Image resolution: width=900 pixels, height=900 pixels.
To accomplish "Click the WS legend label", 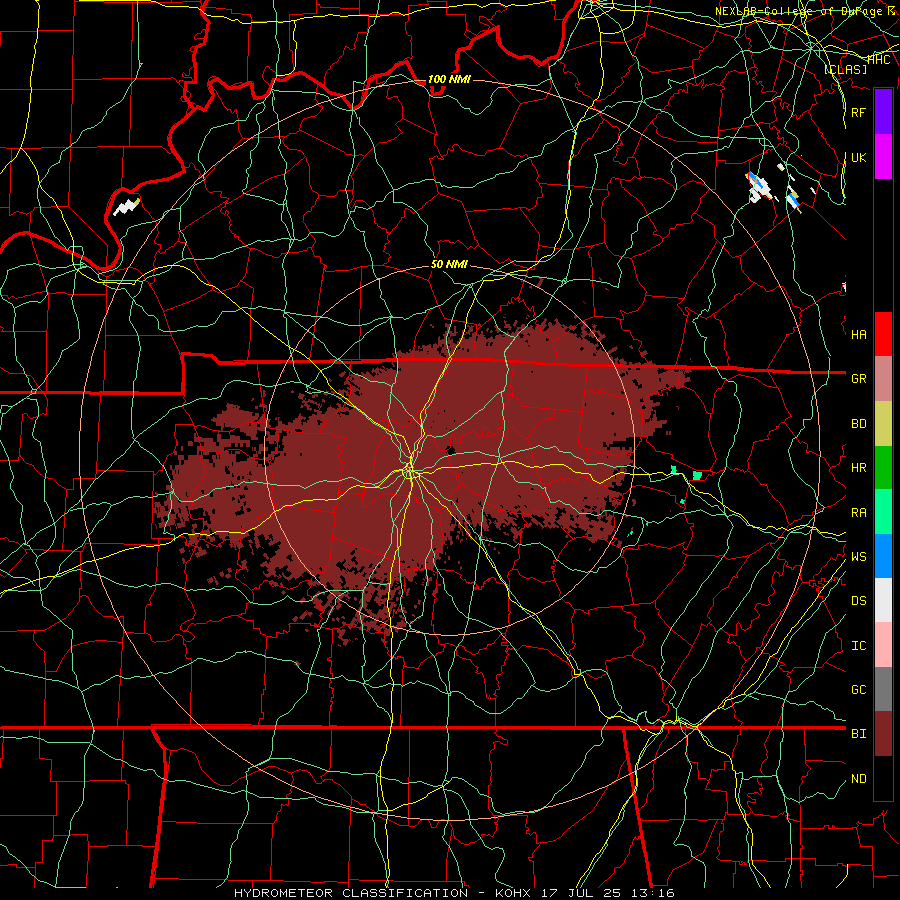I will click(x=858, y=556).
